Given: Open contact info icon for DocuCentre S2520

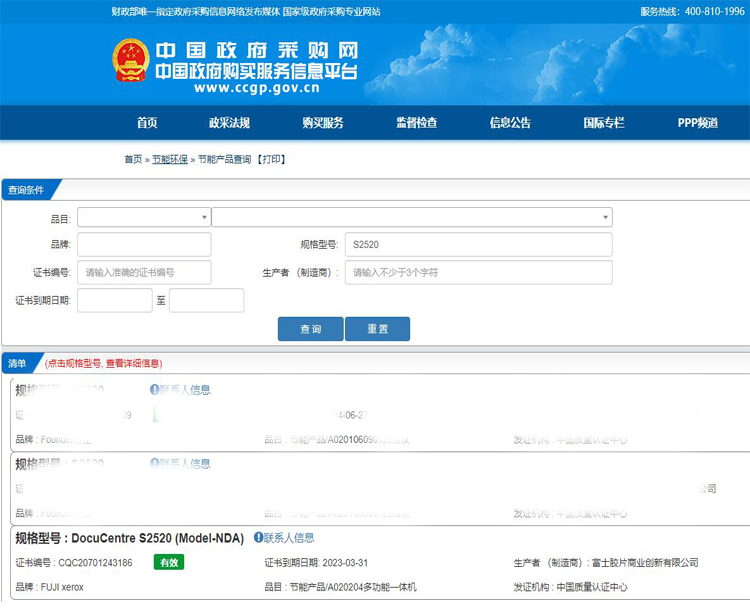Looking at the screenshot, I should (x=258, y=537).
